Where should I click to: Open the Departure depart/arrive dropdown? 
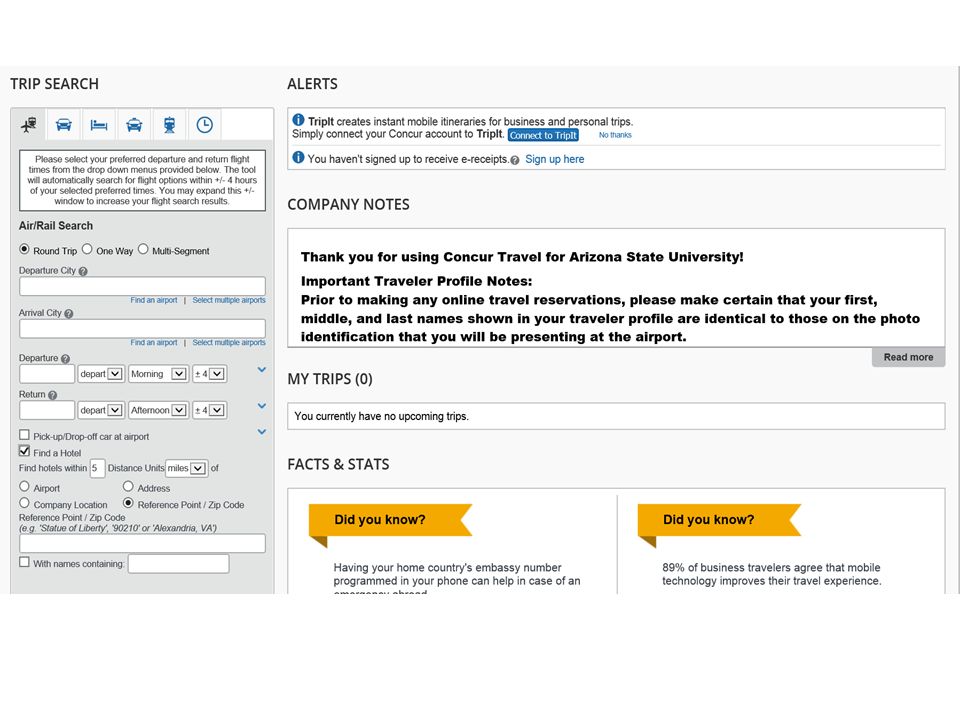click(101, 374)
